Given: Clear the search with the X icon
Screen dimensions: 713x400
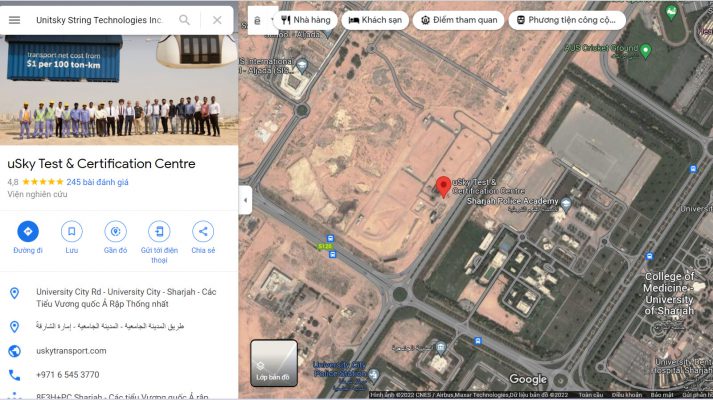Looking at the screenshot, I should (x=217, y=20).
